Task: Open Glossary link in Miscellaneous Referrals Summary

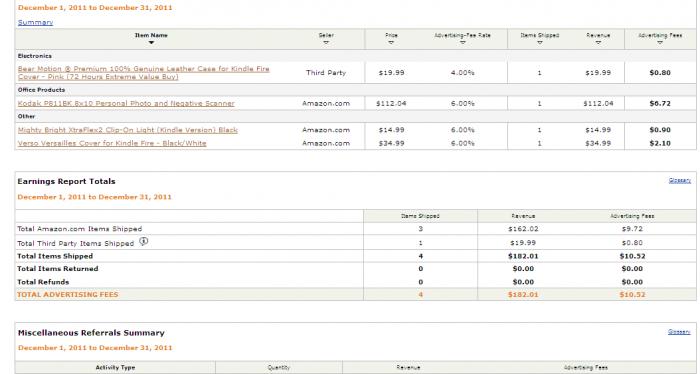Action: 679,332
